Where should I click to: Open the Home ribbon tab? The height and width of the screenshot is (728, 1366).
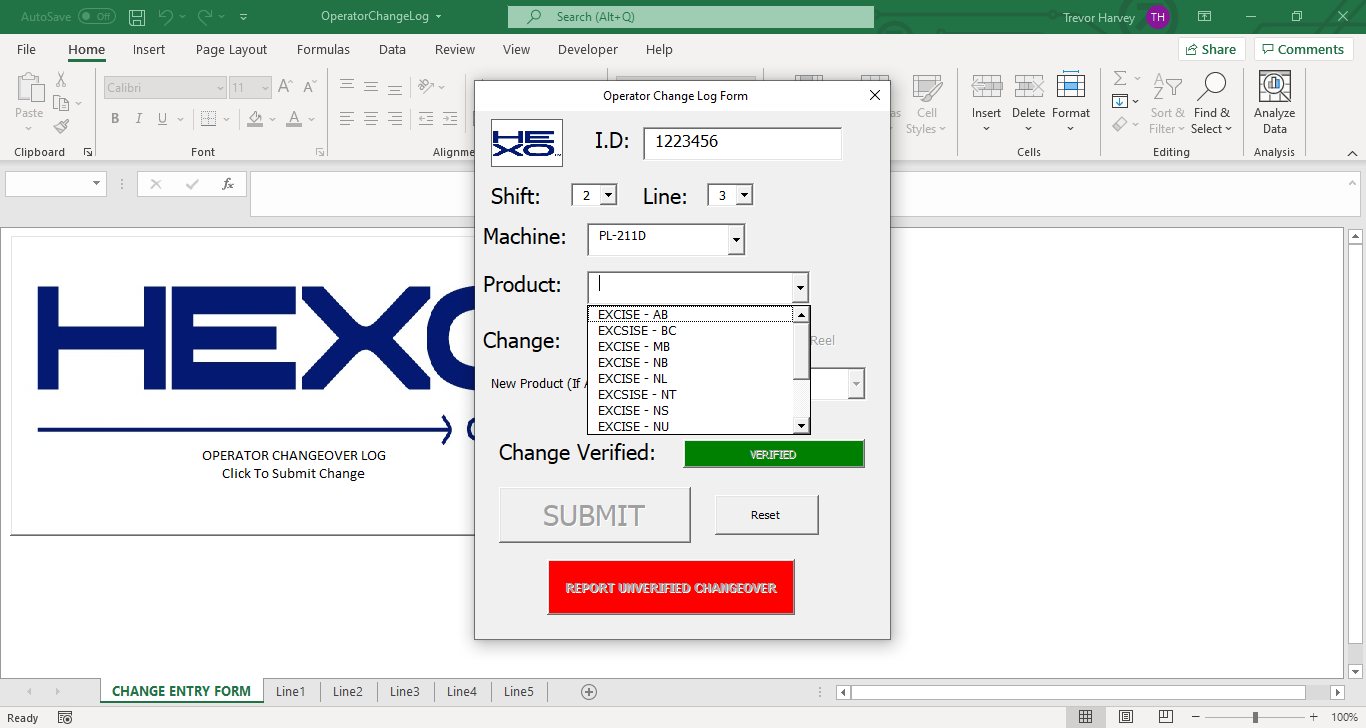pos(86,50)
